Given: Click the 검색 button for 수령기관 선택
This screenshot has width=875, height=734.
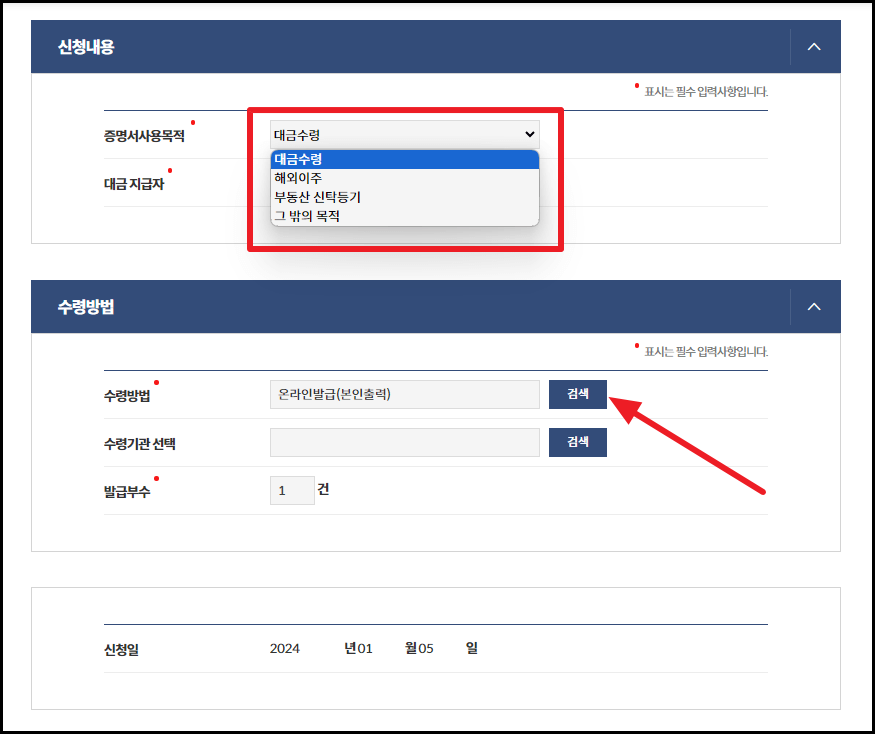Looking at the screenshot, I should pos(577,442).
